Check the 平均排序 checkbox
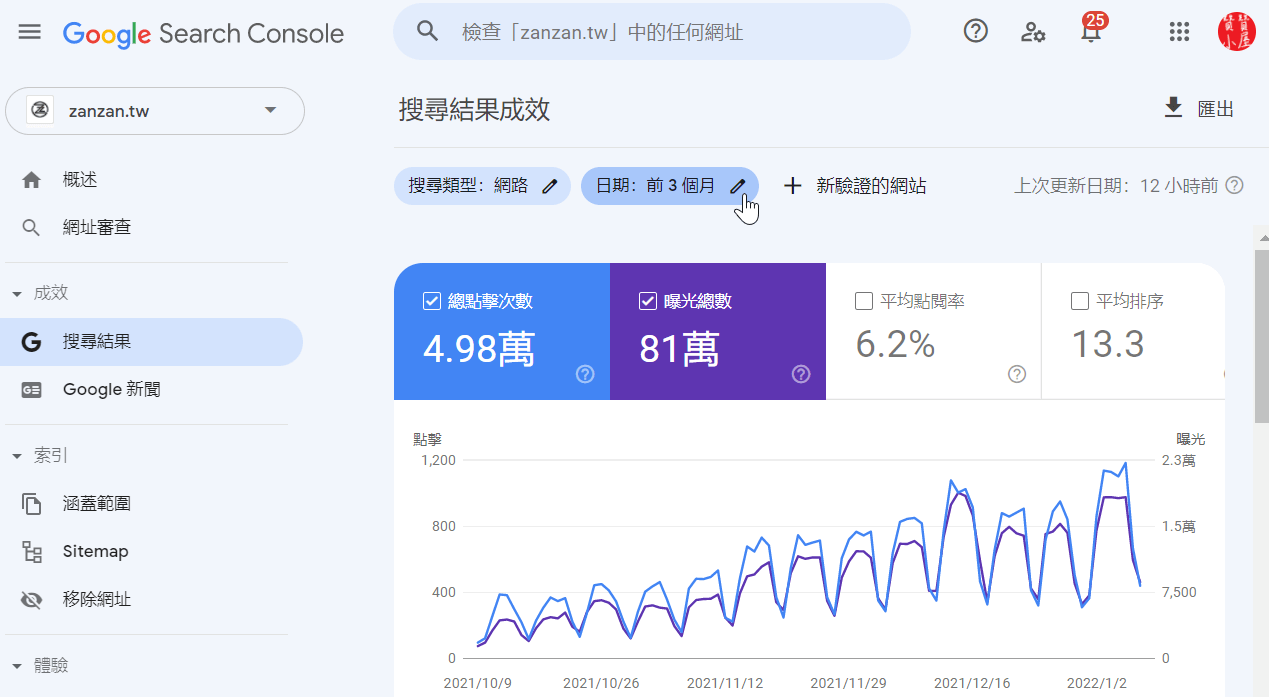Viewport: 1269px width, 697px height. pyautogui.click(x=1080, y=301)
